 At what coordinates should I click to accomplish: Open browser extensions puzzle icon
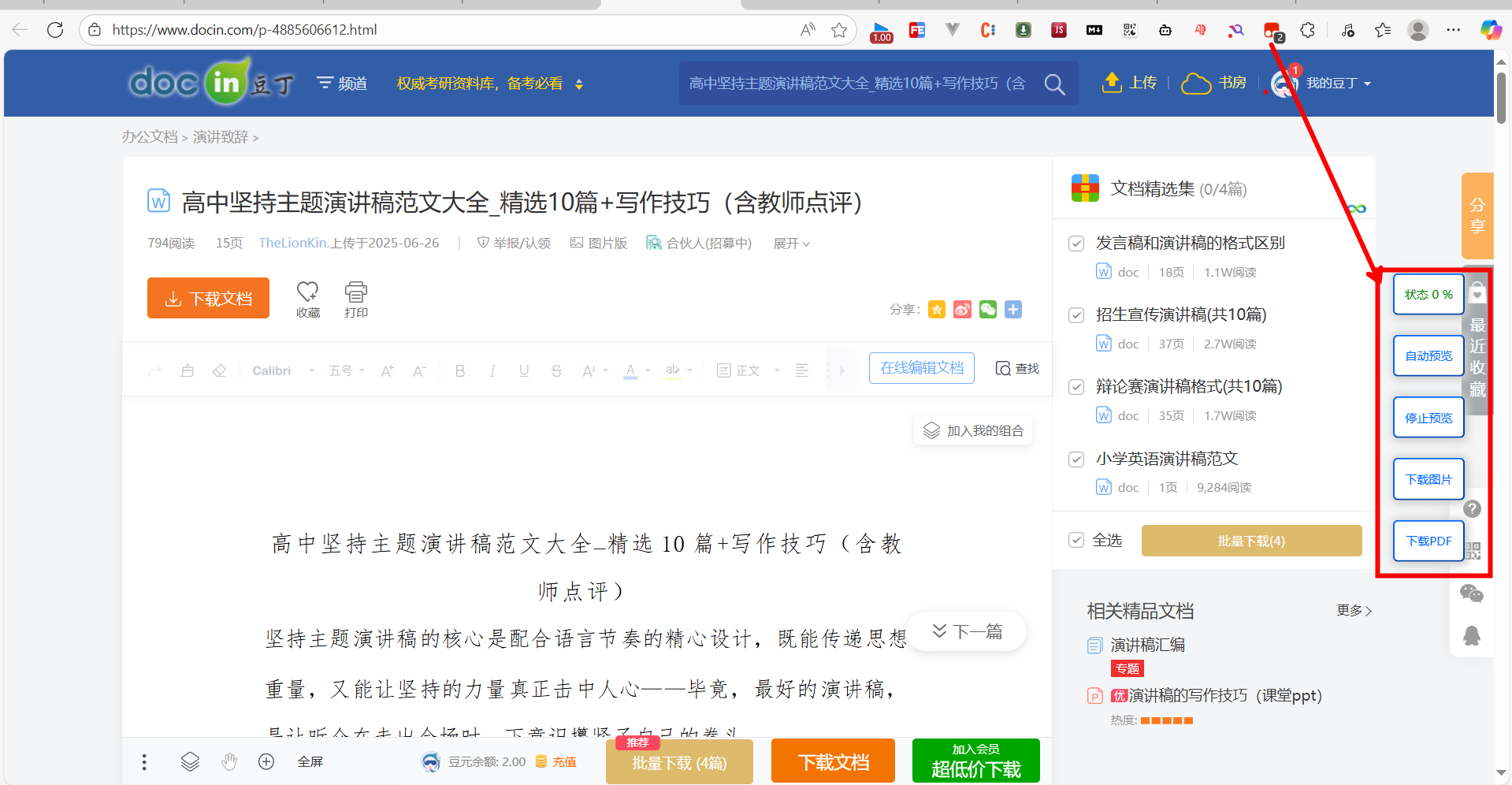click(x=1307, y=30)
